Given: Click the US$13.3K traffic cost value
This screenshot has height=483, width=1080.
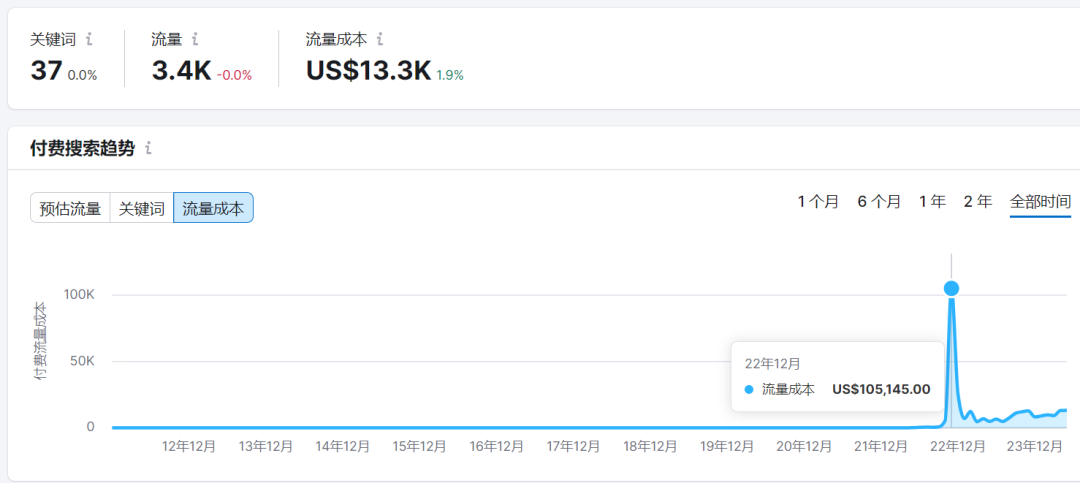Looking at the screenshot, I should click(x=368, y=71).
